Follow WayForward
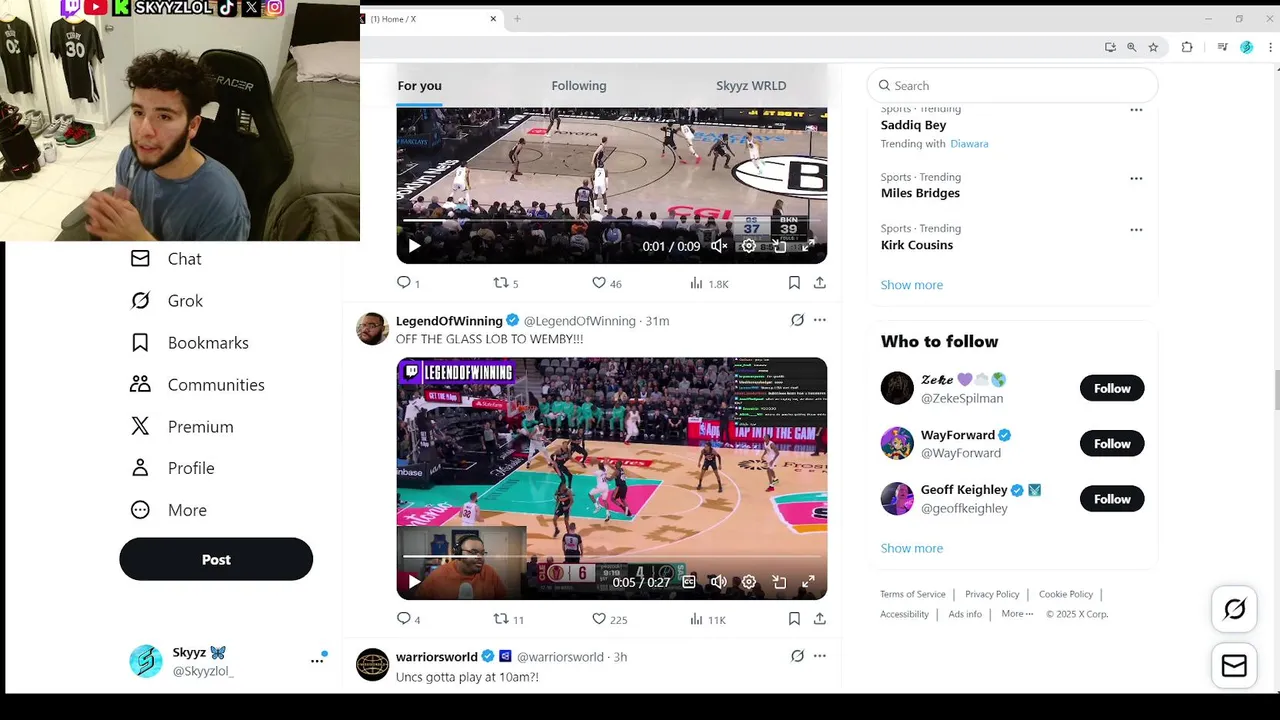This screenshot has width=1280, height=720. 1112,444
